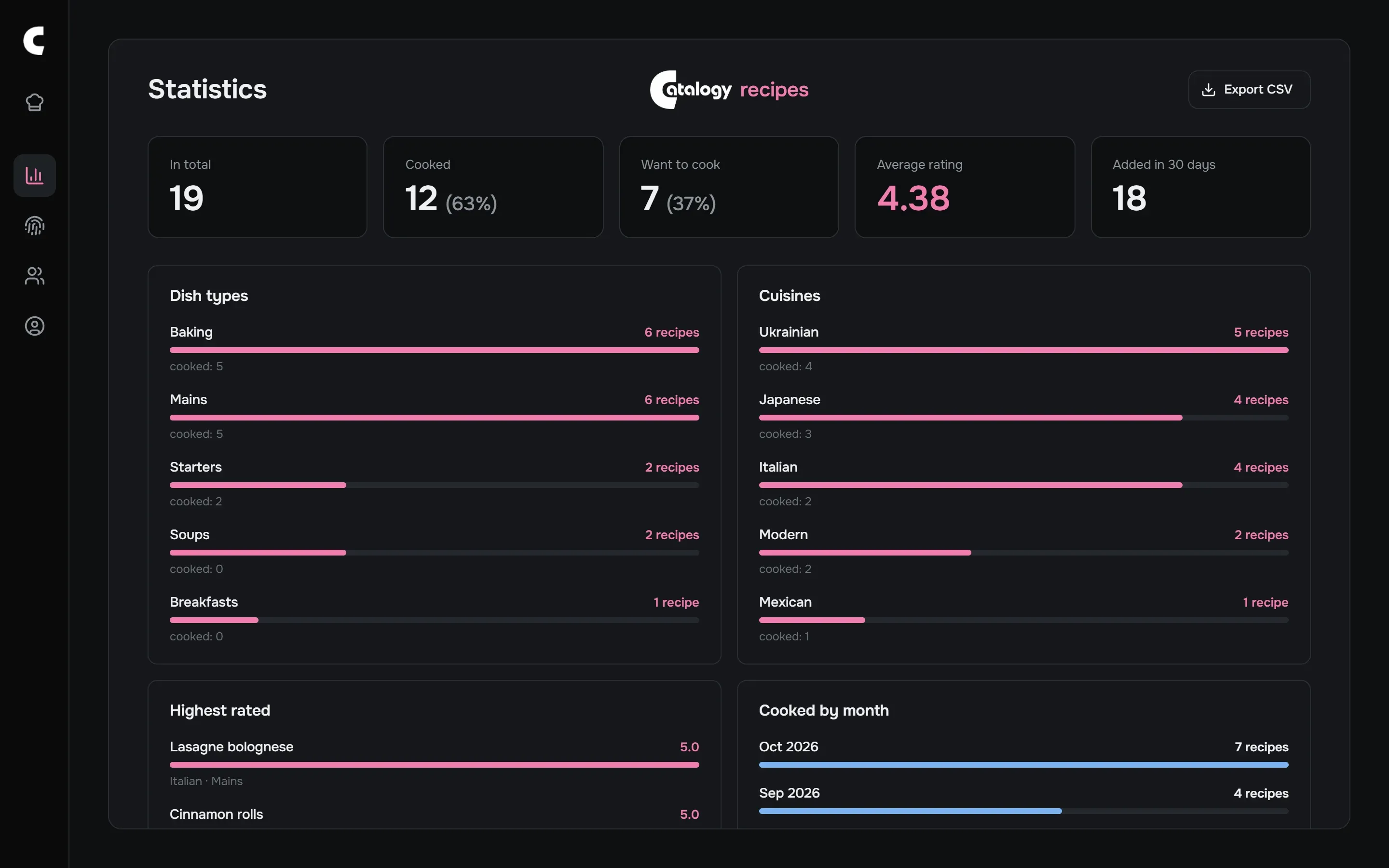Viewport: 1389px width, 868px height.
Task: Click the 5 recipes count for Ukrainian
Action: click(1261, 332)
